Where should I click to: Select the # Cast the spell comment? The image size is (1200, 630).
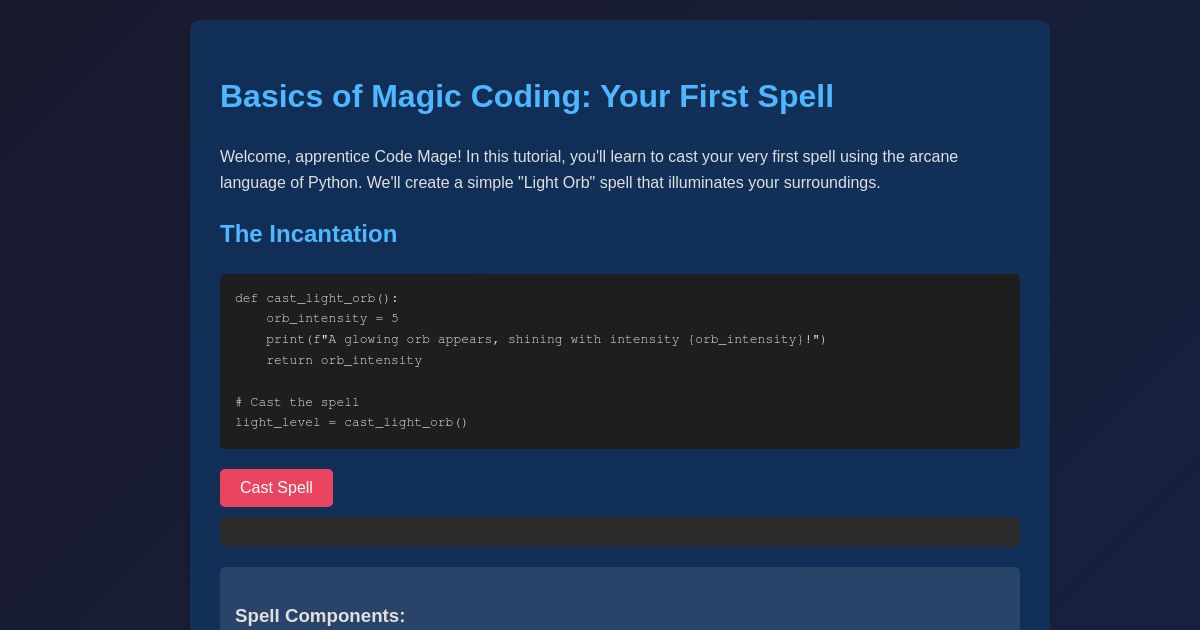pos(297,402)
